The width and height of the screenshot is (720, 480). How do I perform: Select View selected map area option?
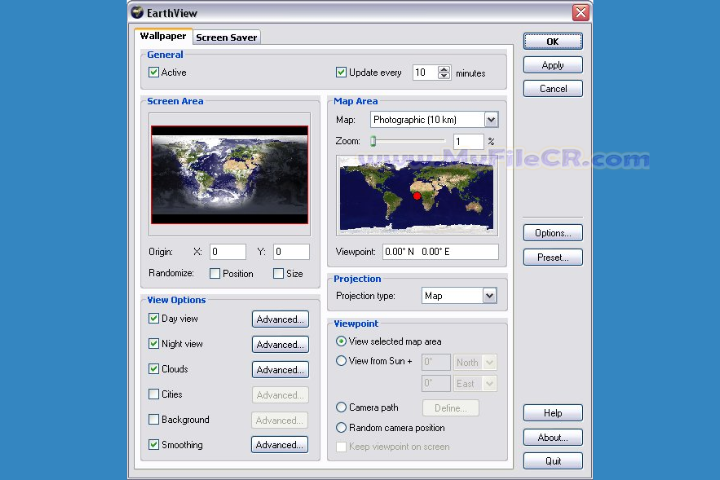point(341,341)
